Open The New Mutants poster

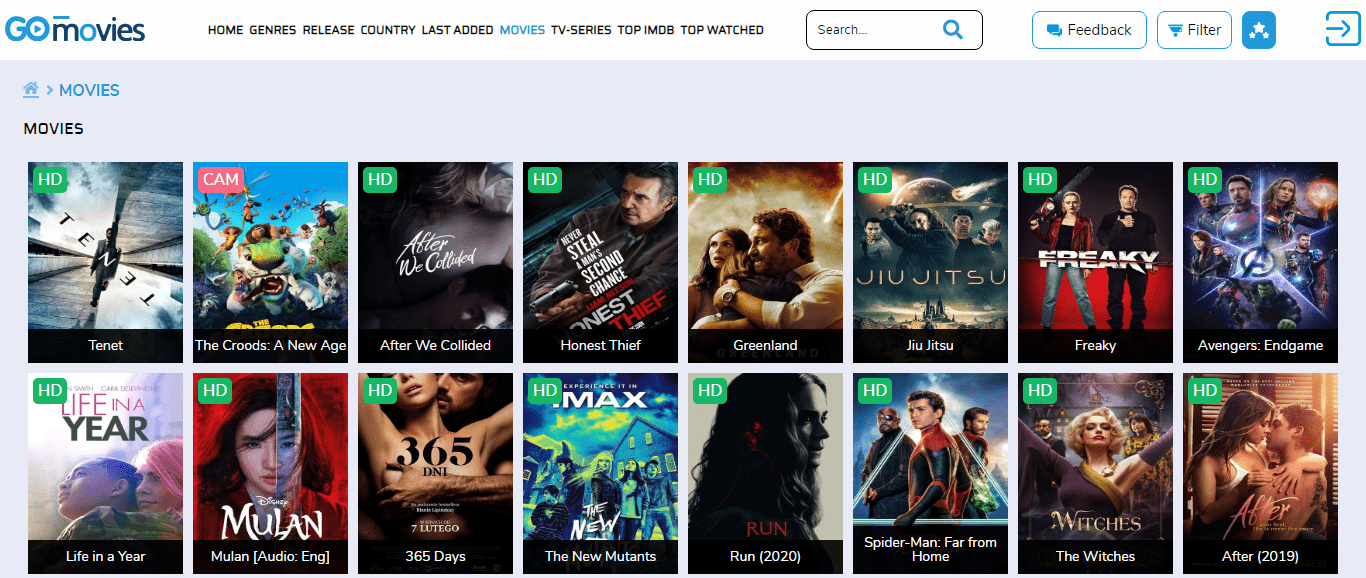(600, 473)
